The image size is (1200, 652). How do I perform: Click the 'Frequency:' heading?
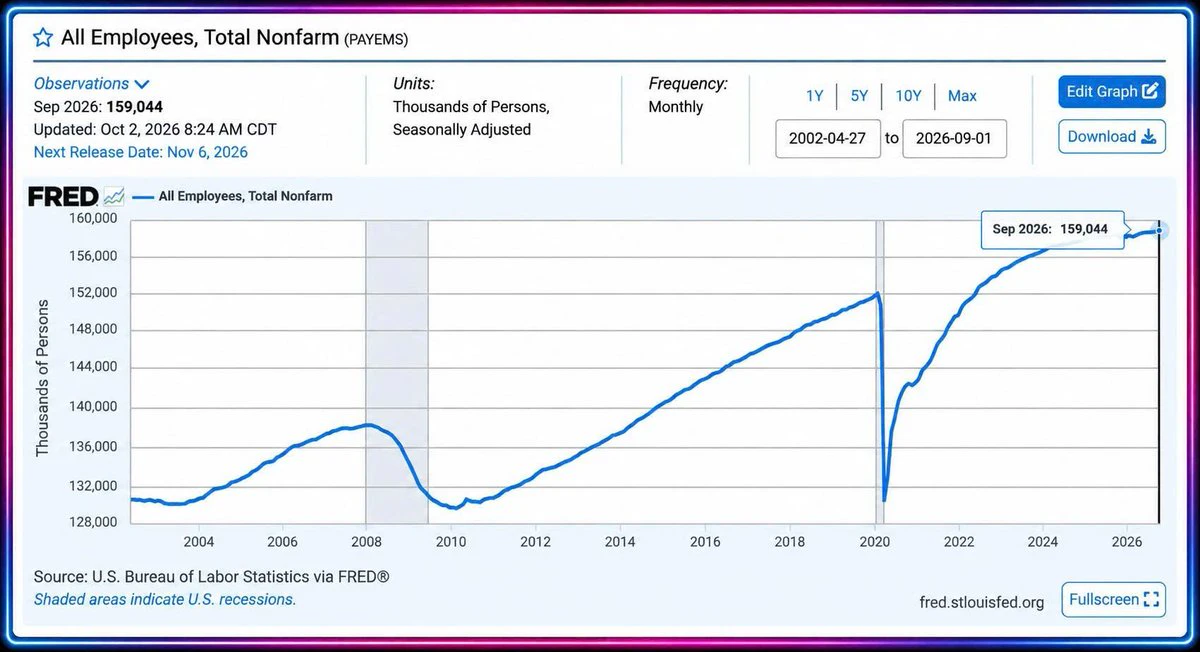tap(688, 84)
